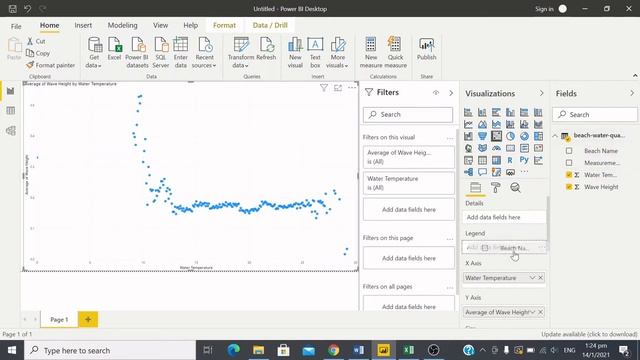The width and height of the screenshot is (640, 360).
Task: Switch to the Insert ribbon tab
Action: point(83,25)
